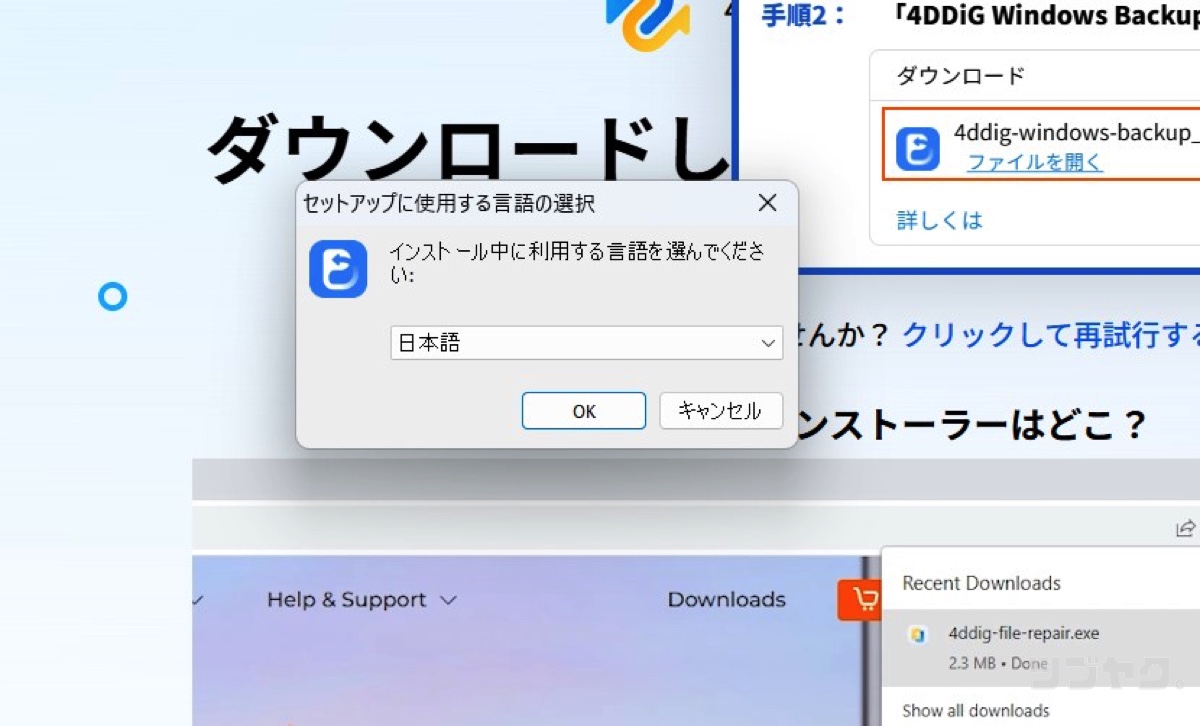
Task: Click the 詳しくは link
Action: point(938,219)
